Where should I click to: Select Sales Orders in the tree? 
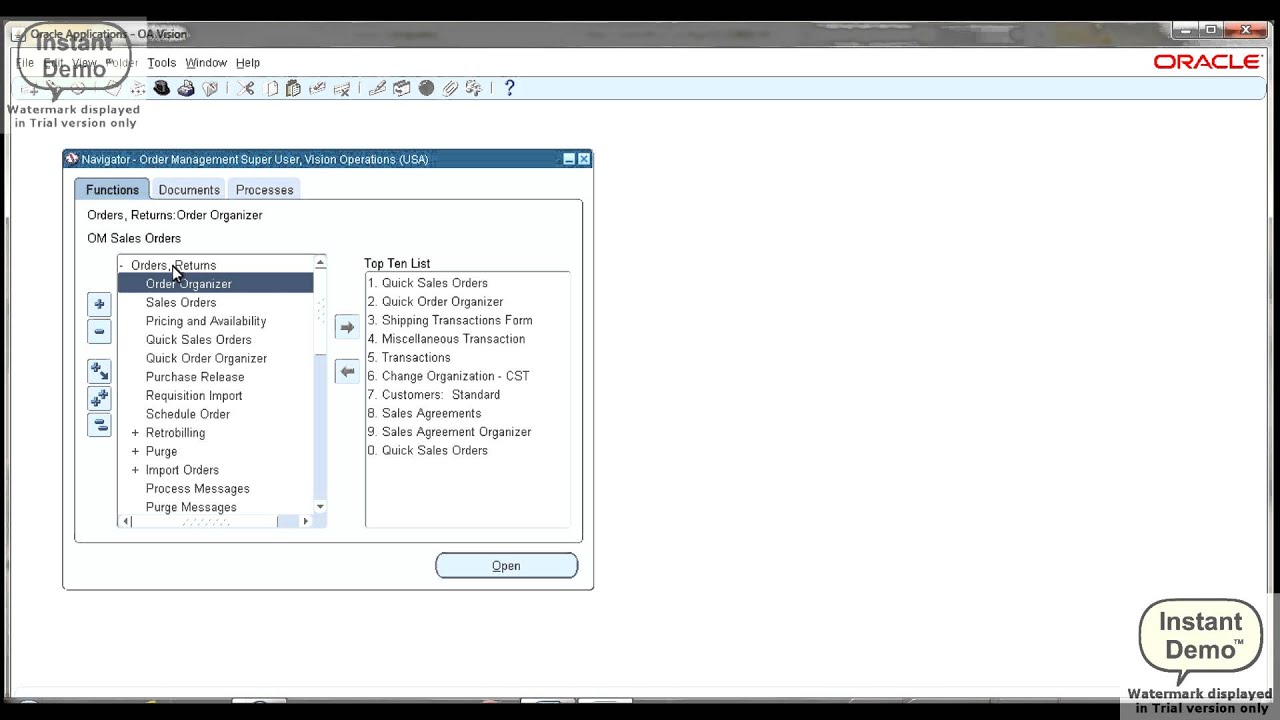(181, 303)
